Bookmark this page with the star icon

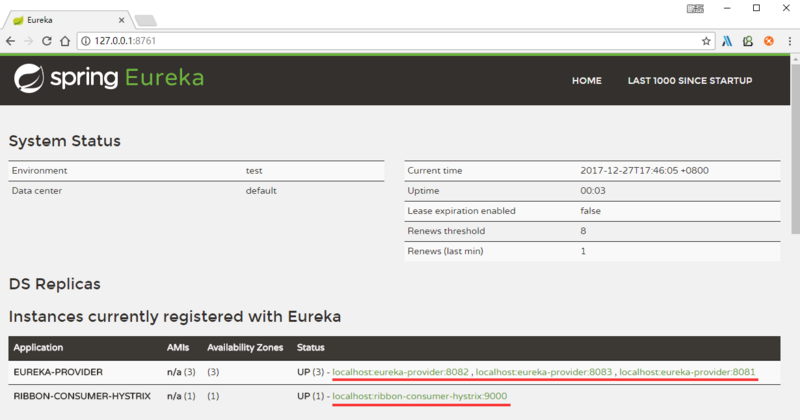pos(706,41)
